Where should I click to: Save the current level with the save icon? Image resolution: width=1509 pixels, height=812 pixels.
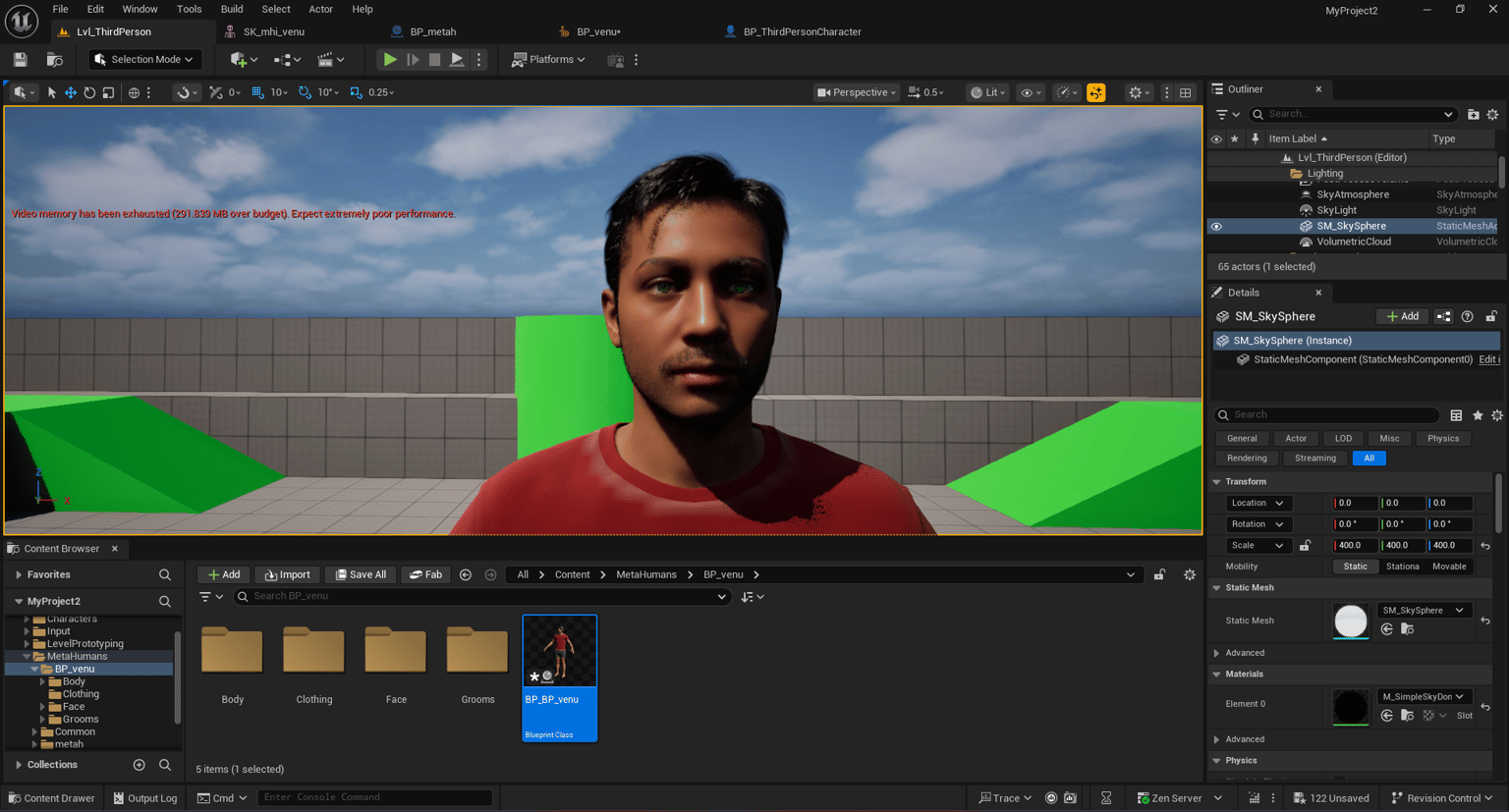20,60
